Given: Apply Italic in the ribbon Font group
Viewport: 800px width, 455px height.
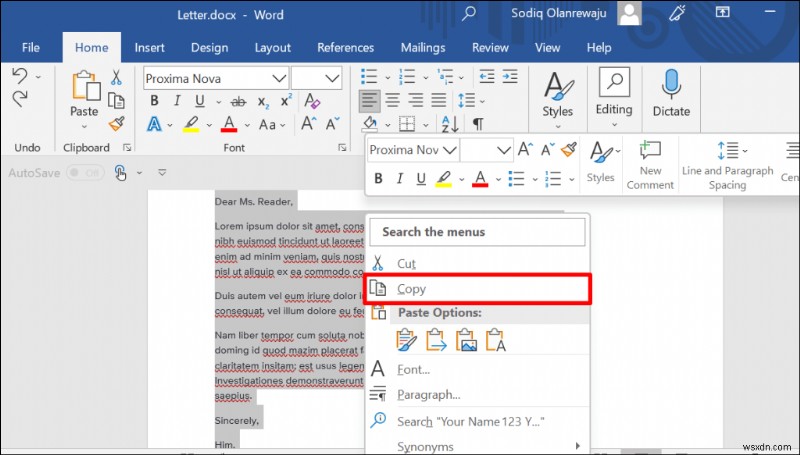Looking at the screenshot, I should [177, 101].
